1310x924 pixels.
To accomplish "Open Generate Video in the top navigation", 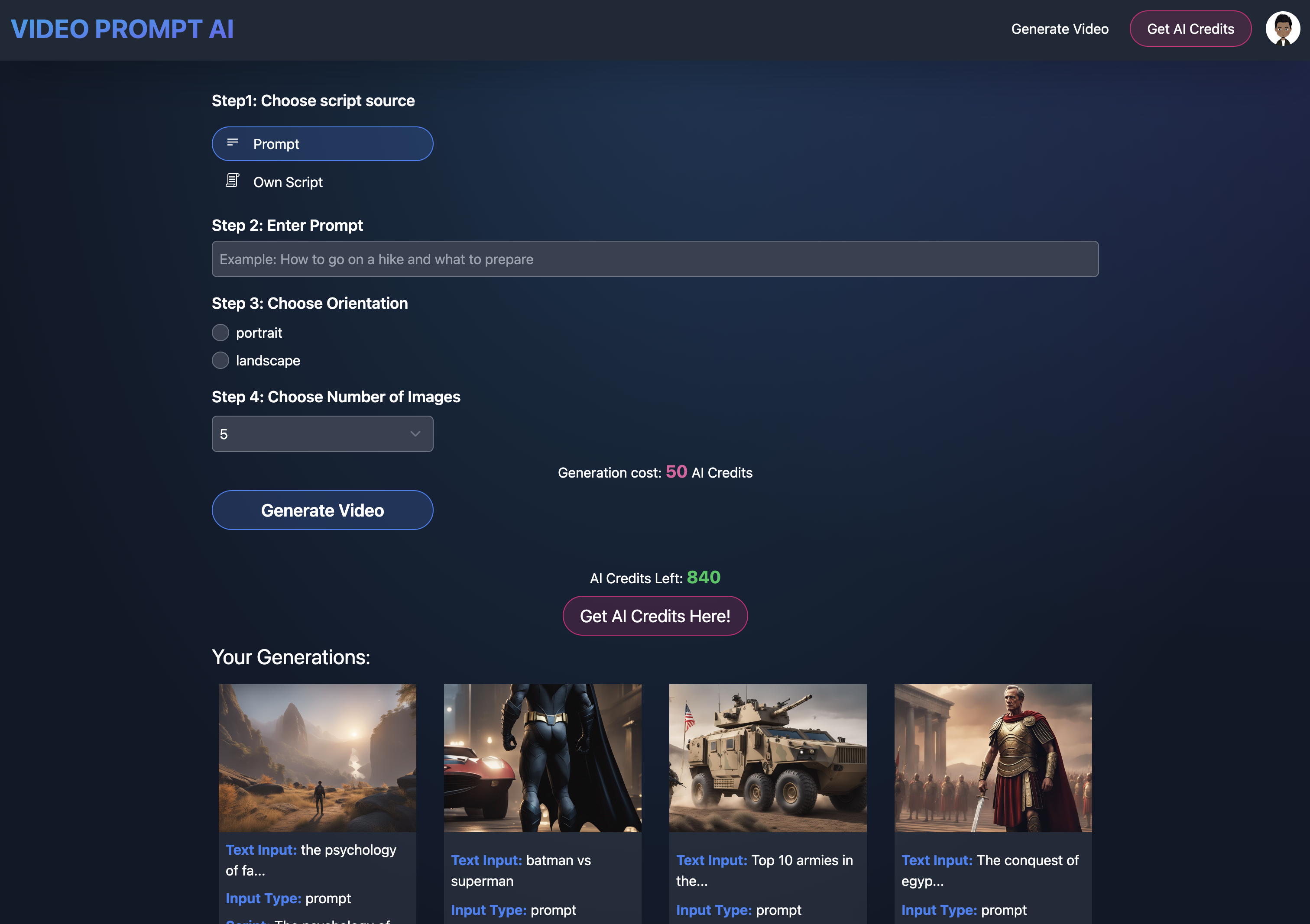I will click(x=1060, y=29).
